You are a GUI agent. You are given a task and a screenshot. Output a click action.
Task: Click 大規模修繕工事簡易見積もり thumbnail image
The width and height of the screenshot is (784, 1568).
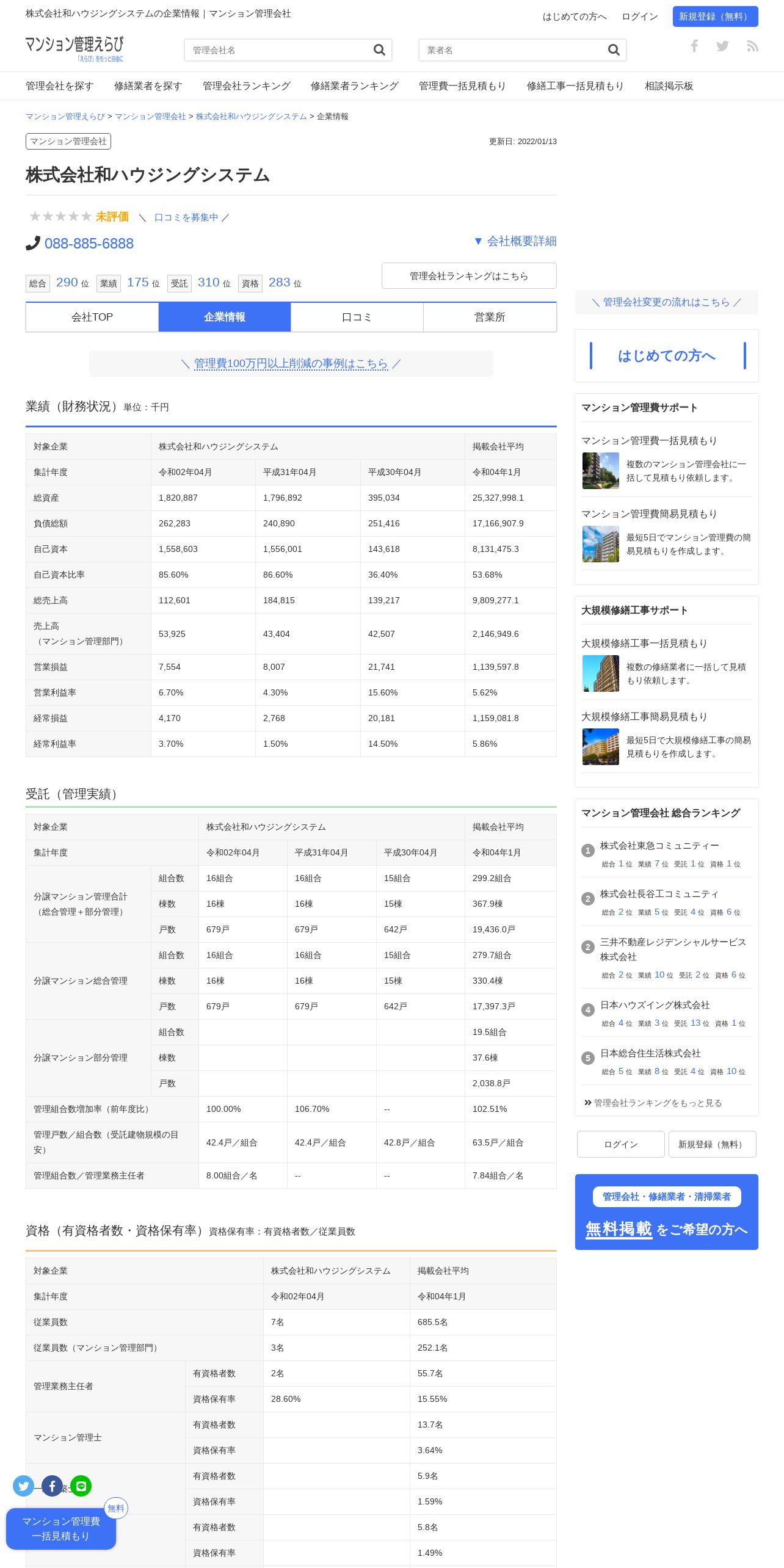coord(601,747)
